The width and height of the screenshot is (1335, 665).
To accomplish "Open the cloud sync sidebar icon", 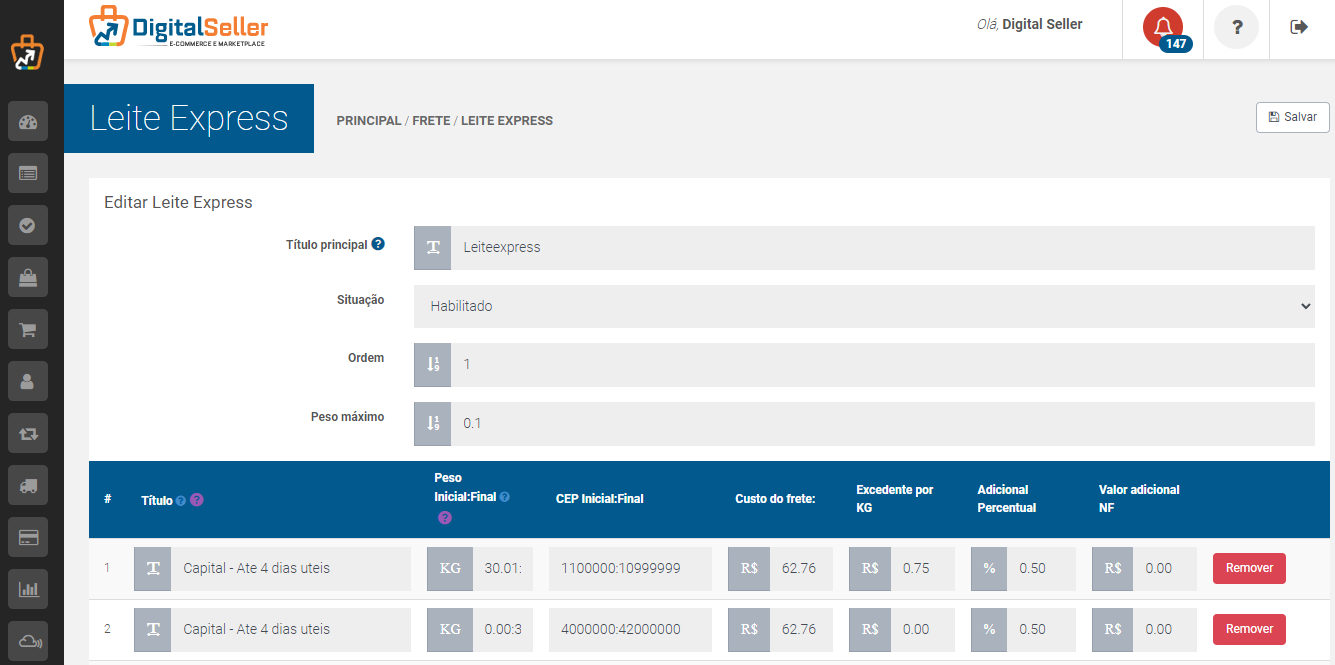I will click(28, 641).
